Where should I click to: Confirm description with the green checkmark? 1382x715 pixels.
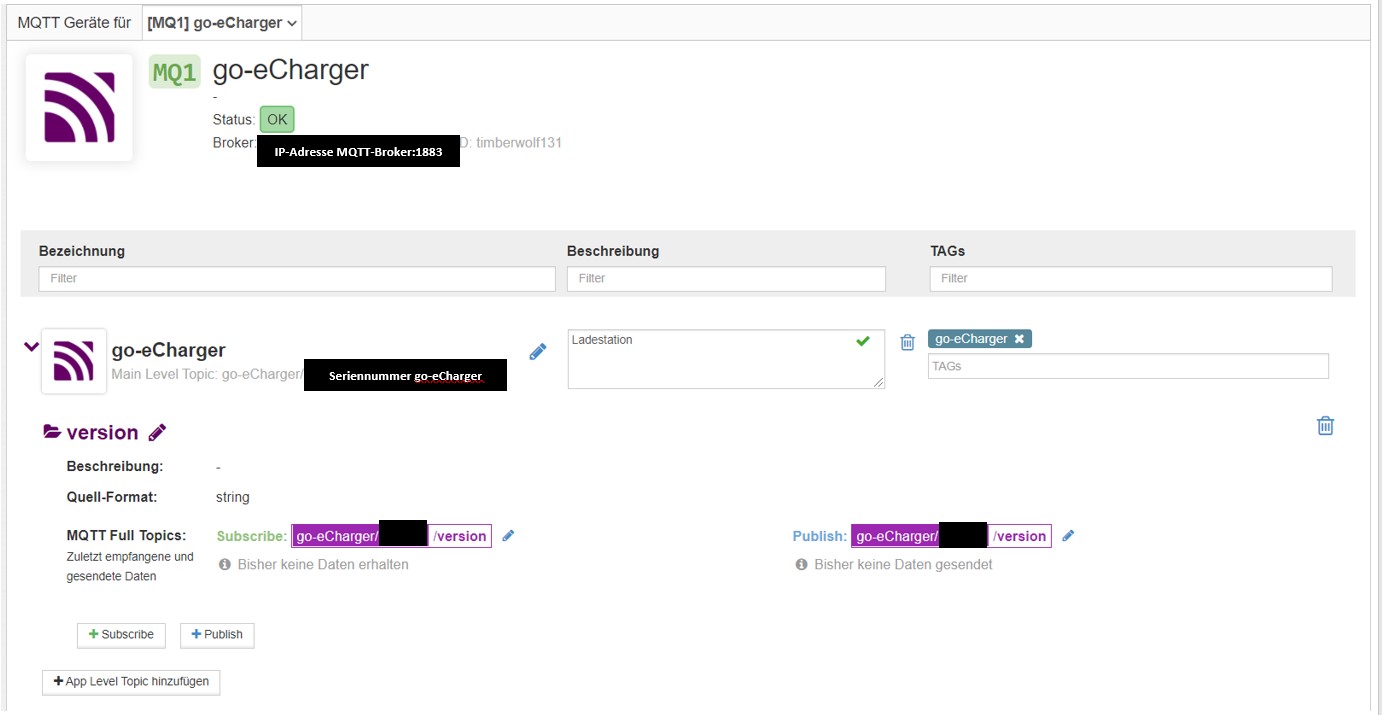click(863, 341)
